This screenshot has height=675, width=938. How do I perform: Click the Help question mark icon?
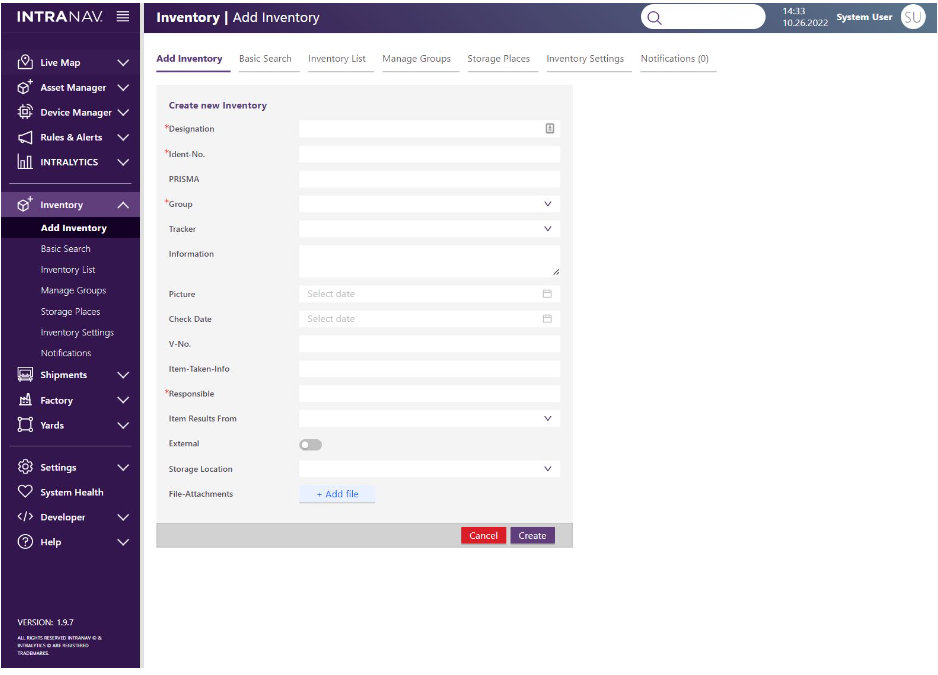point(25,542)
